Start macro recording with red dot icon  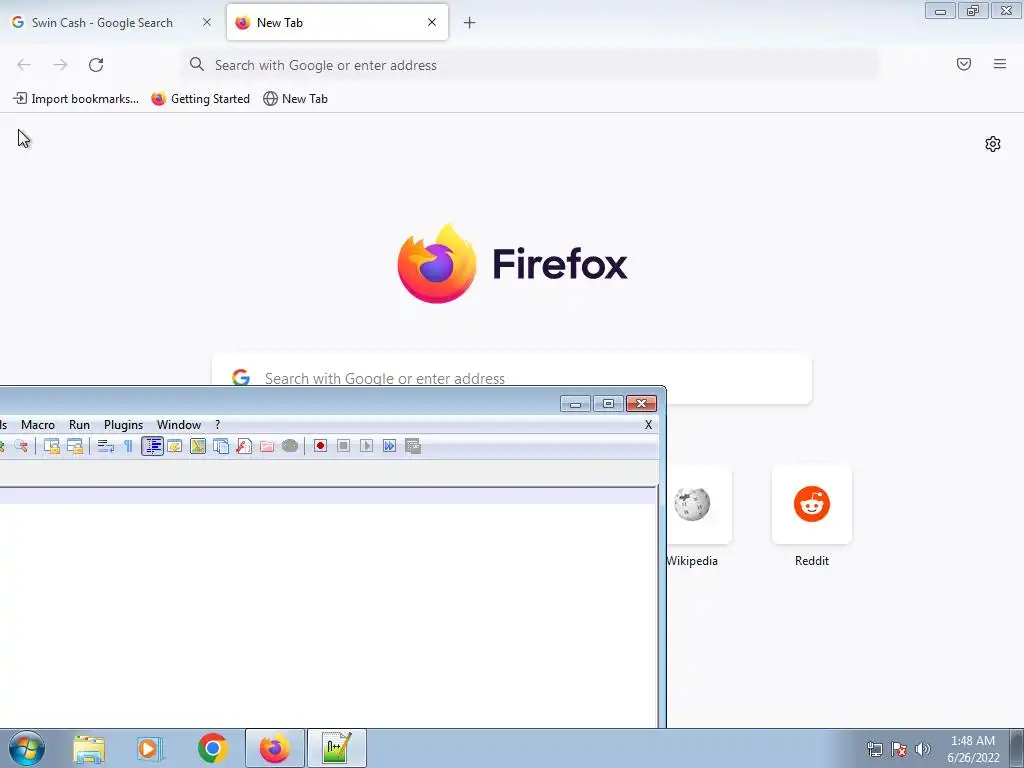click(320, 446)
